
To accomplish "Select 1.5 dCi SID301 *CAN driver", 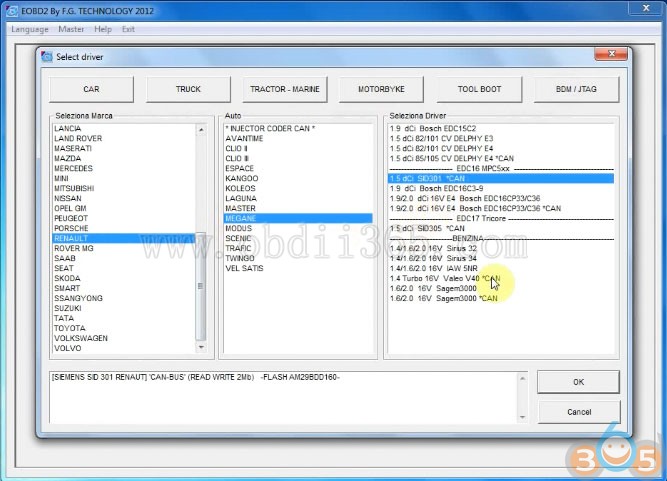I will (501, 179).
